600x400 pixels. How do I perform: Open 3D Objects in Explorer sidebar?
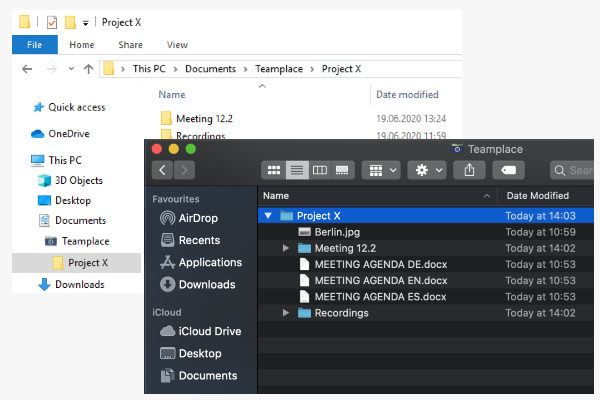70,180
